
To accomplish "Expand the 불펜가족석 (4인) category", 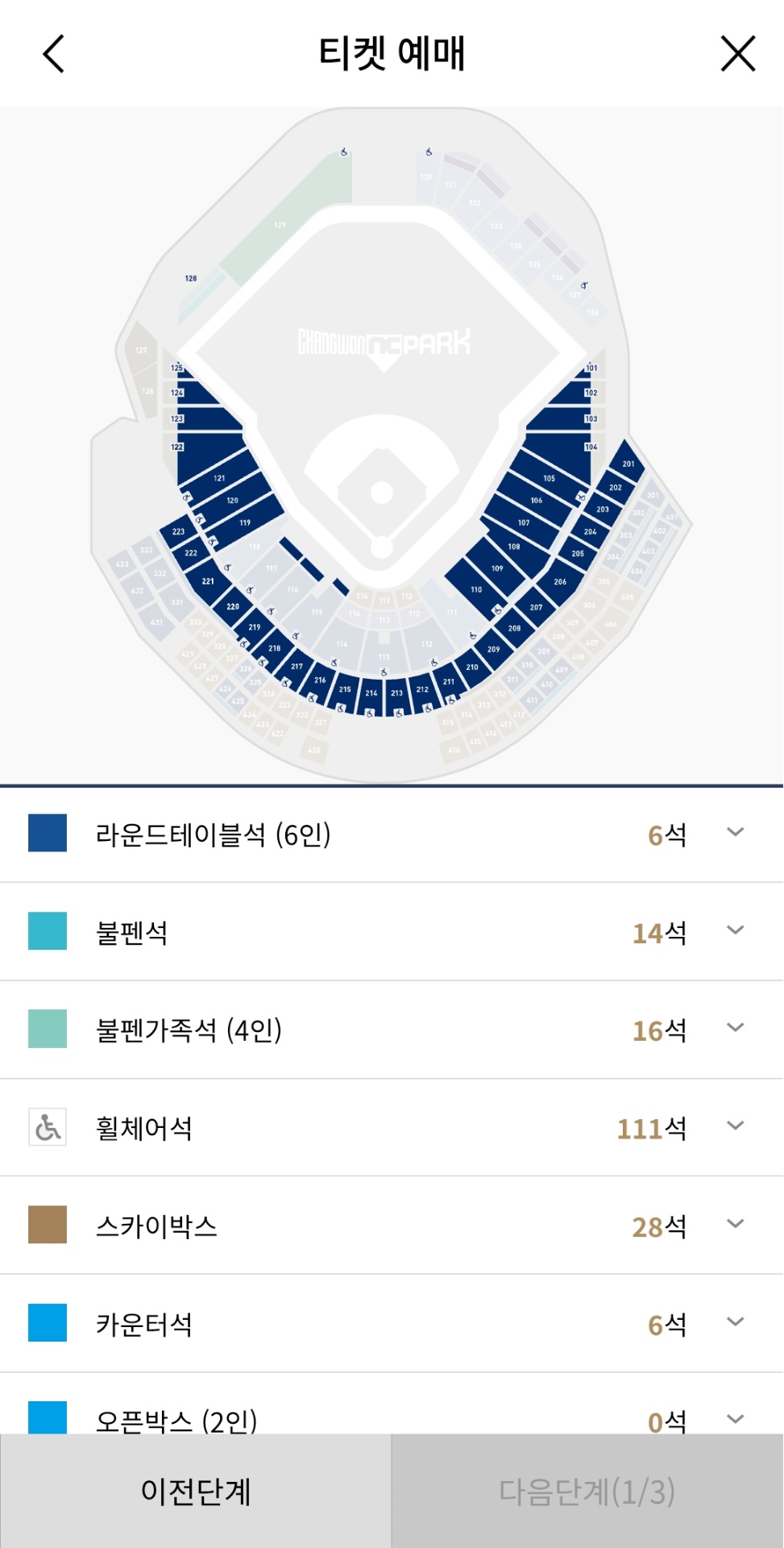I will pyautogui.click(x=735, y=1028).
